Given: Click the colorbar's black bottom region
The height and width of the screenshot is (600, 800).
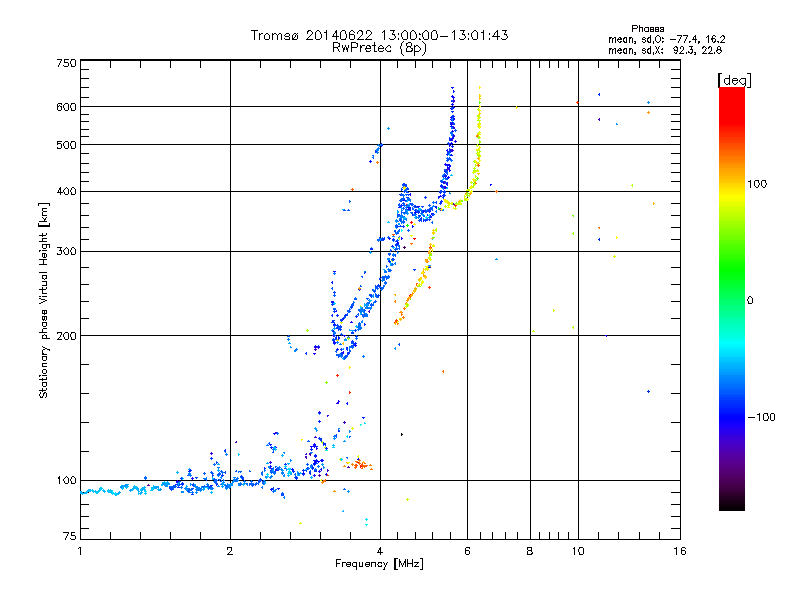Looking at the screenshot, I should (732, 503).
